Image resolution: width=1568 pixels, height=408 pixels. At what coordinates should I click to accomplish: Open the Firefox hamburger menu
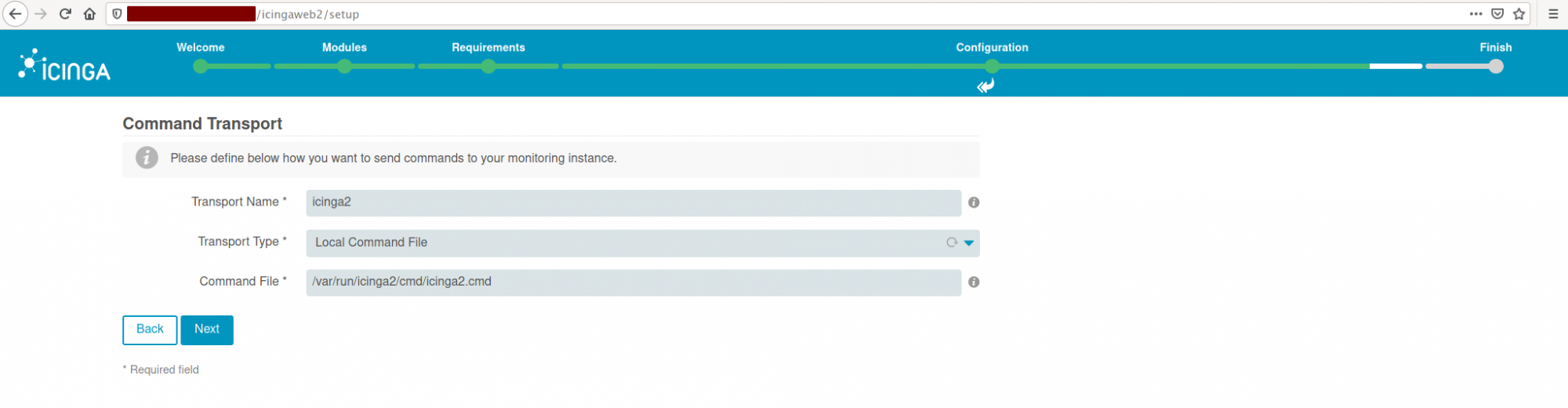[x=1553, y=14]
